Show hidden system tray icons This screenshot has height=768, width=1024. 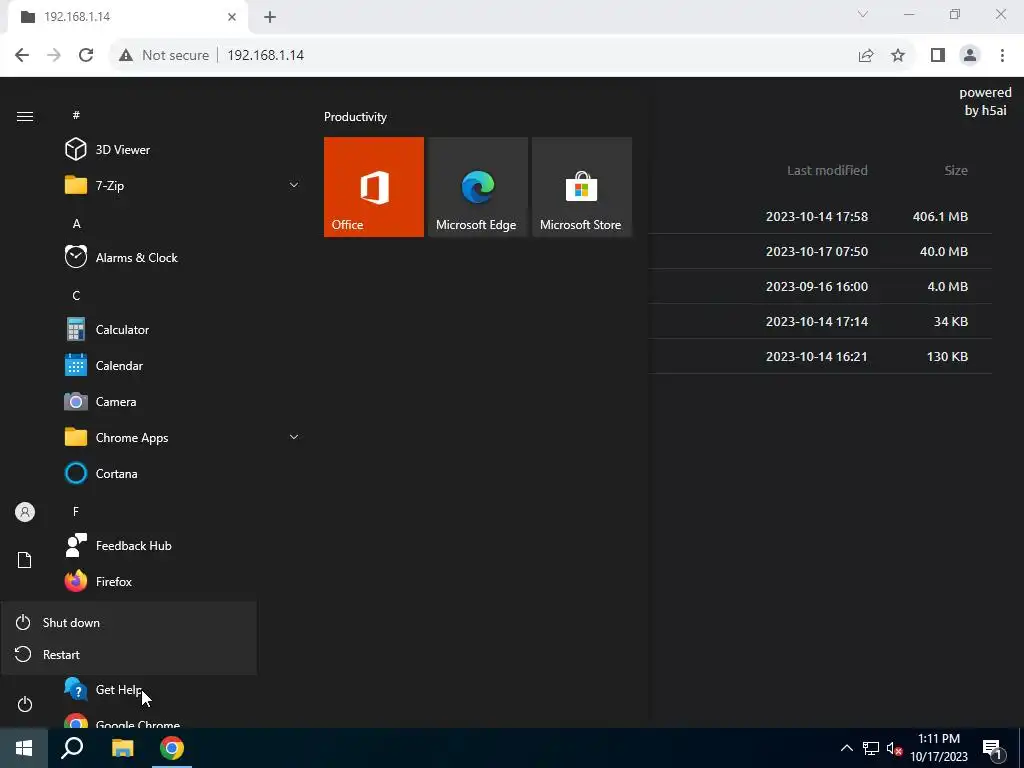click(x=846, y=748)
